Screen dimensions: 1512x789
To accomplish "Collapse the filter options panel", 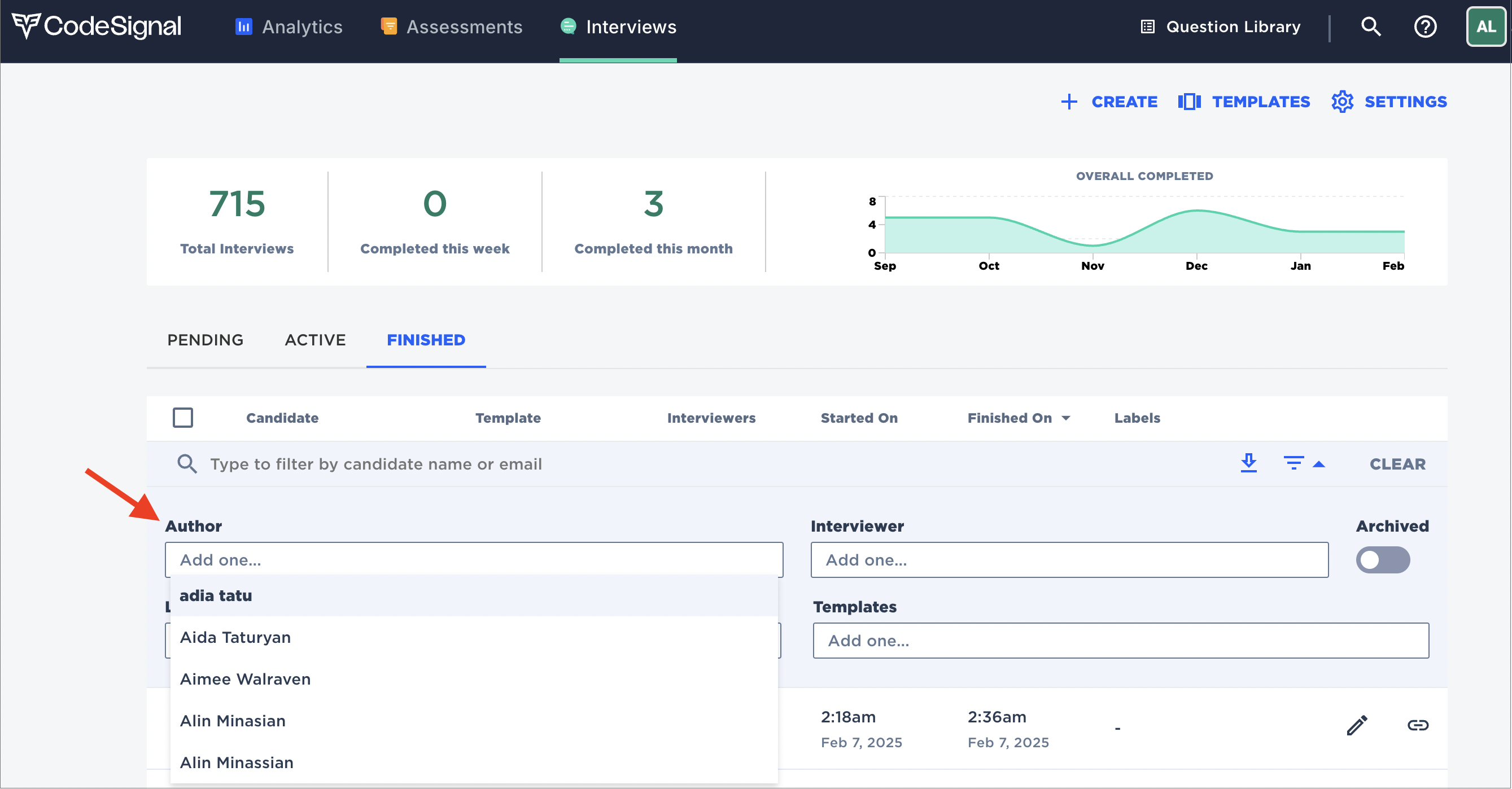I will coord(1304,464).
